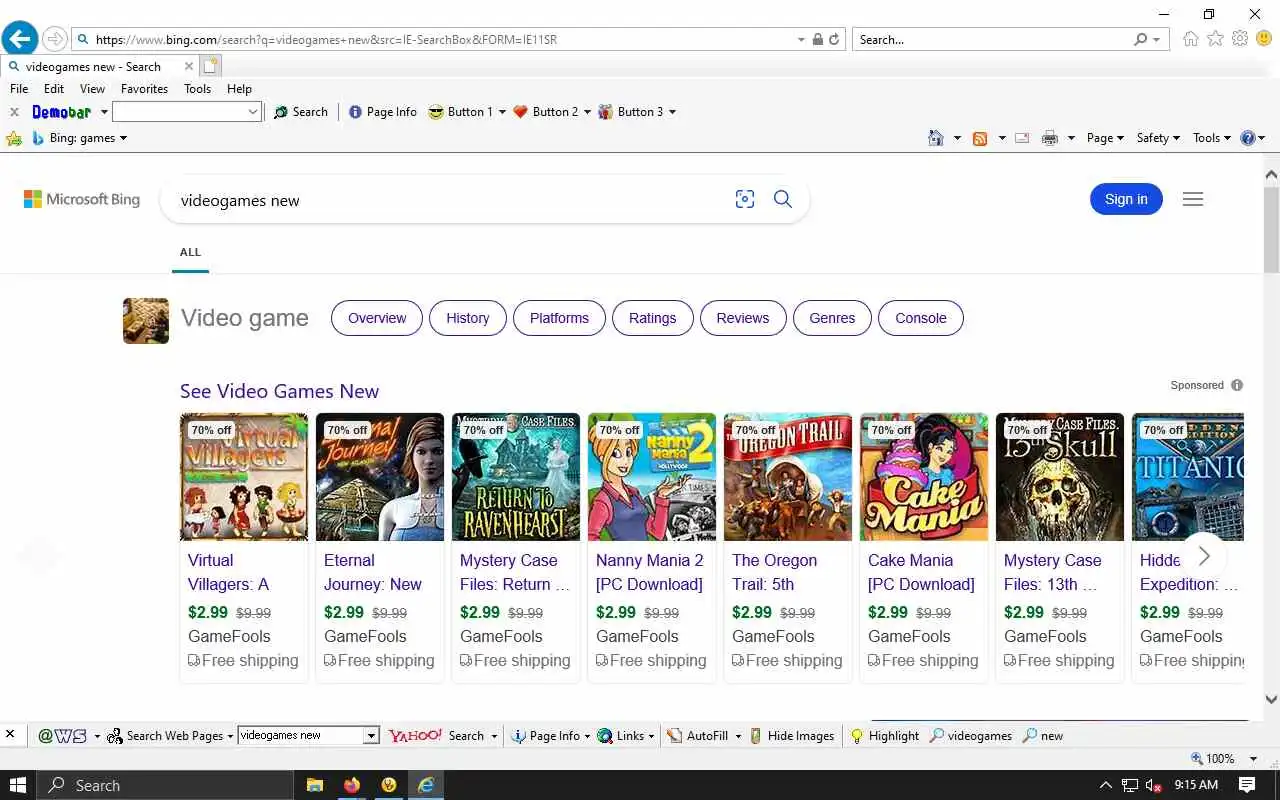Click the Read mail envelope icon

[x=1022, y=138]
